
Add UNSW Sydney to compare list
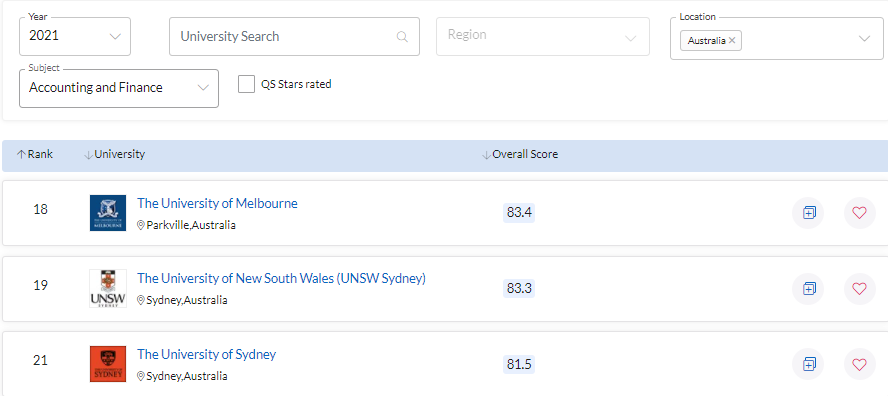[808, 288]
